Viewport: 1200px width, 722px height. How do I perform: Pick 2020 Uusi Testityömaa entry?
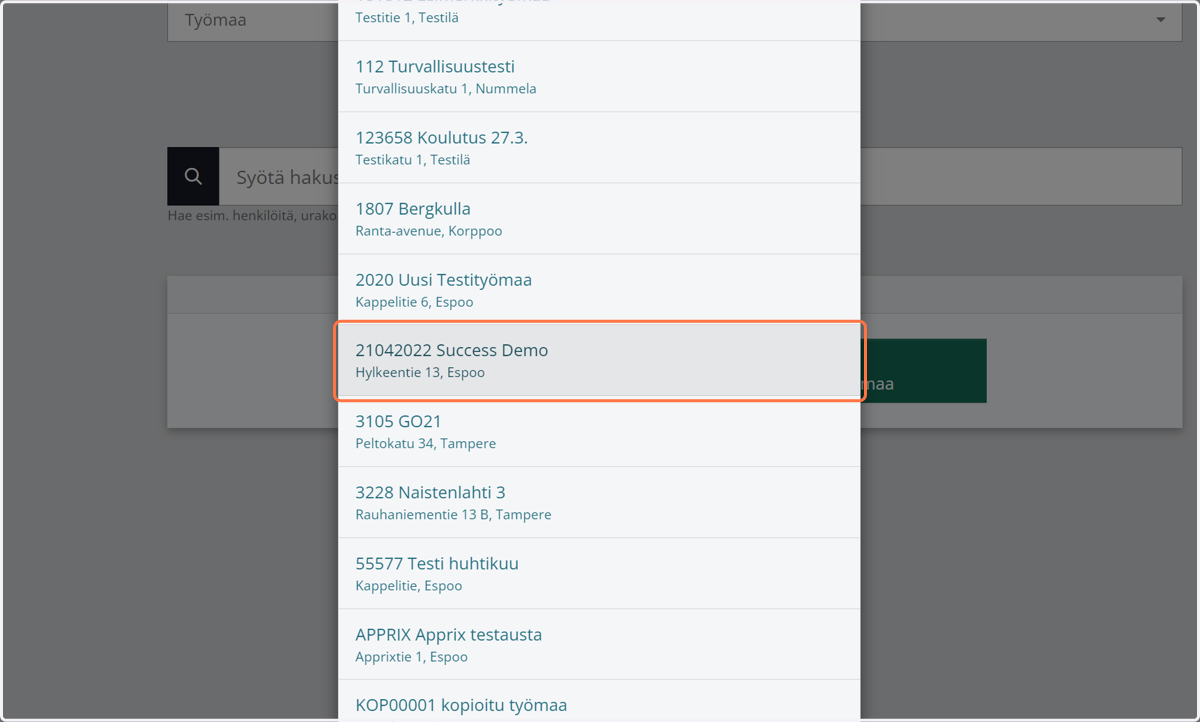pyautogui.click(x=599, y=289)
